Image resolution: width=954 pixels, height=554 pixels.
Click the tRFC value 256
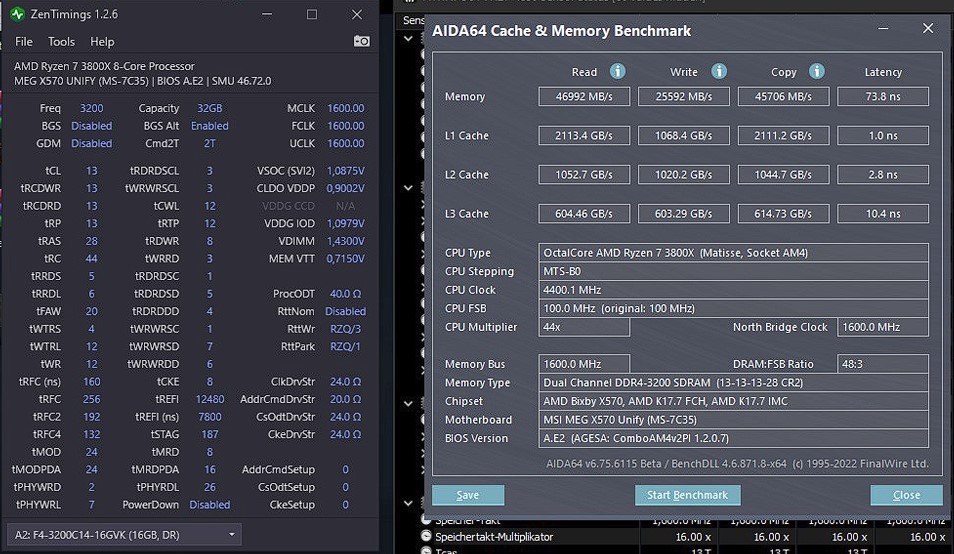coord(91,400)
